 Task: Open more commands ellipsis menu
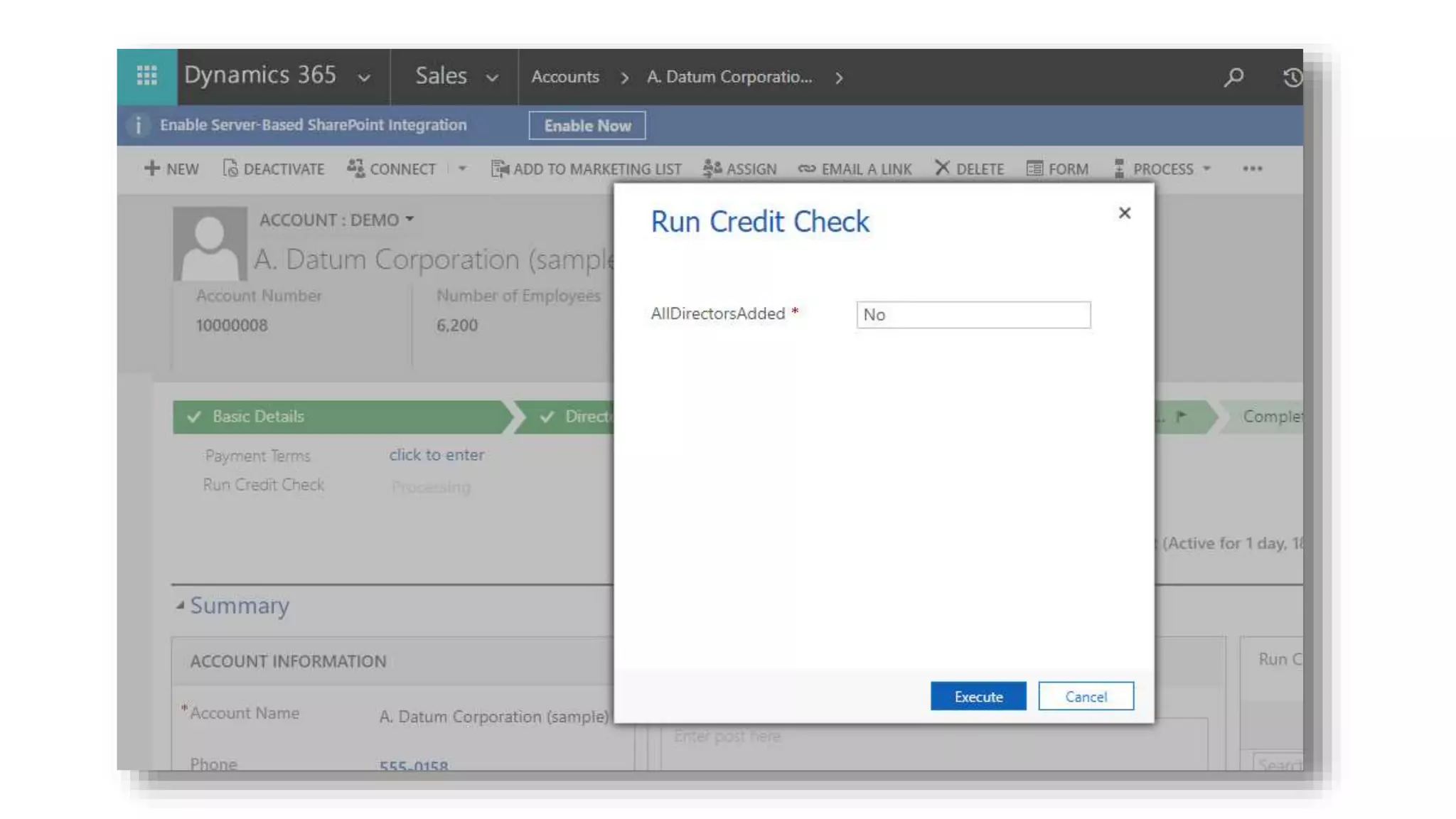tap(1252, 168)
